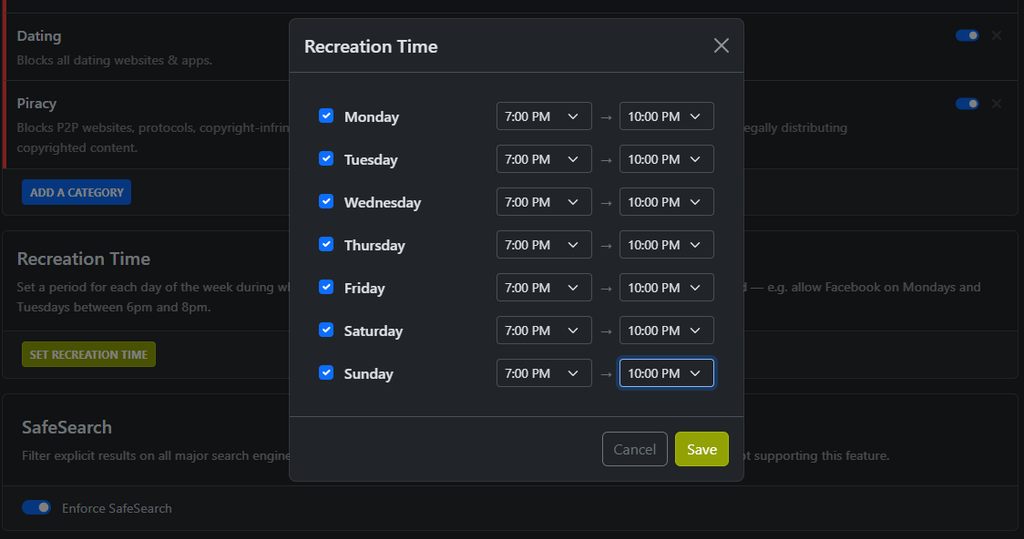The image size is (1024, 539).
Task: Toggle the Piracy category switch
Action: [967, 103]
